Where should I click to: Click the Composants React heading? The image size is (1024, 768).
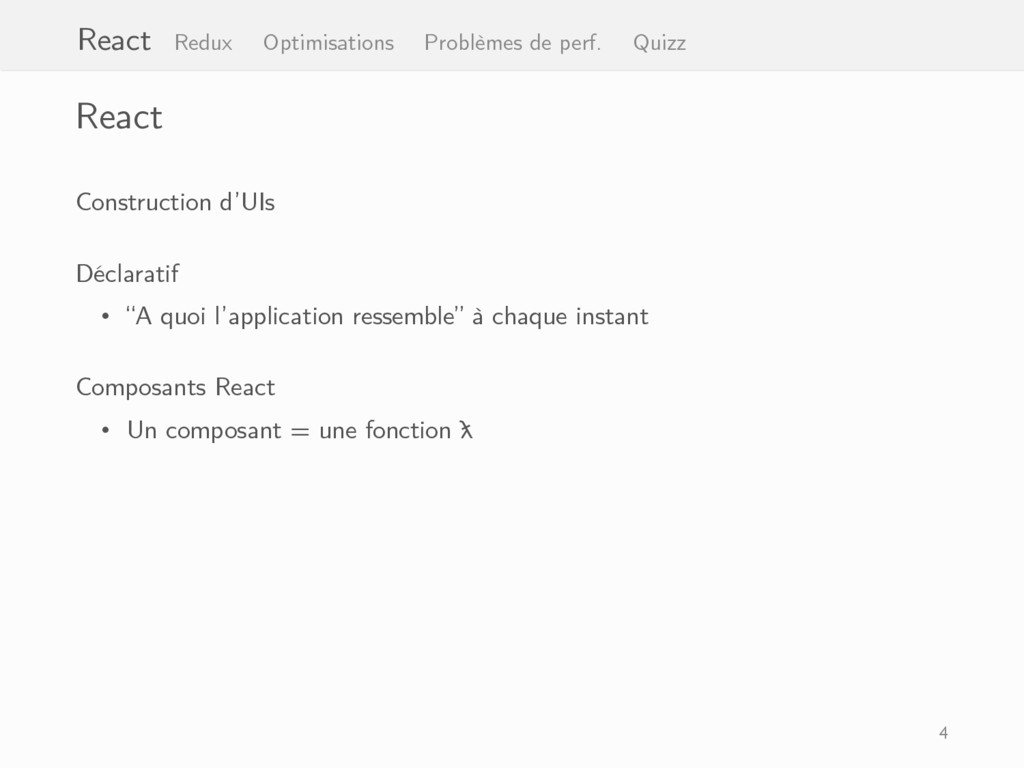tap(176, 387)
